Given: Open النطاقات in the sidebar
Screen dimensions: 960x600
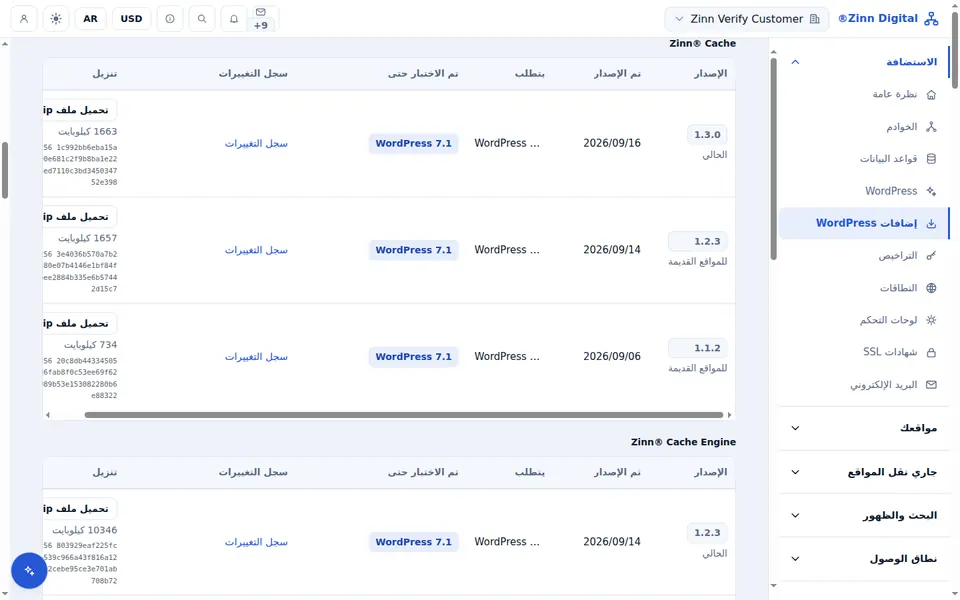Looking at the screenshot, I should coord(864,288).
